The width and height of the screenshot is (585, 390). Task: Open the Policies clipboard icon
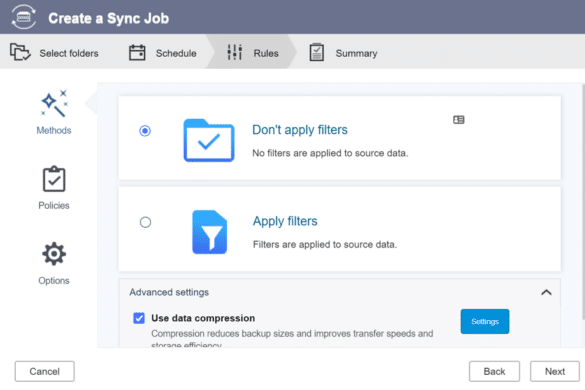54,179
